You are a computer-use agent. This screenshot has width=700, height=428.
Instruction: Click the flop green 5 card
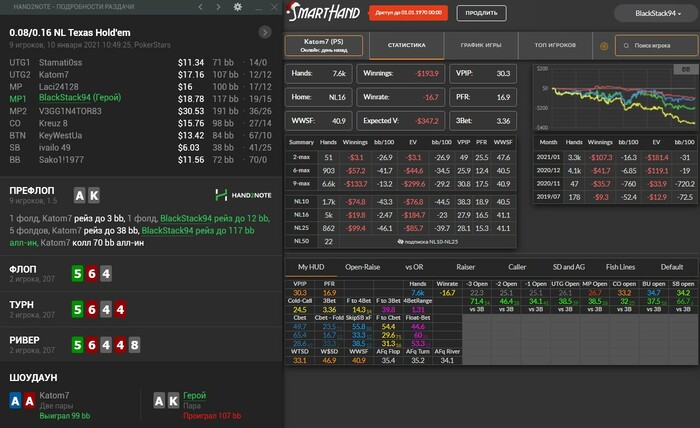(77, 274)
